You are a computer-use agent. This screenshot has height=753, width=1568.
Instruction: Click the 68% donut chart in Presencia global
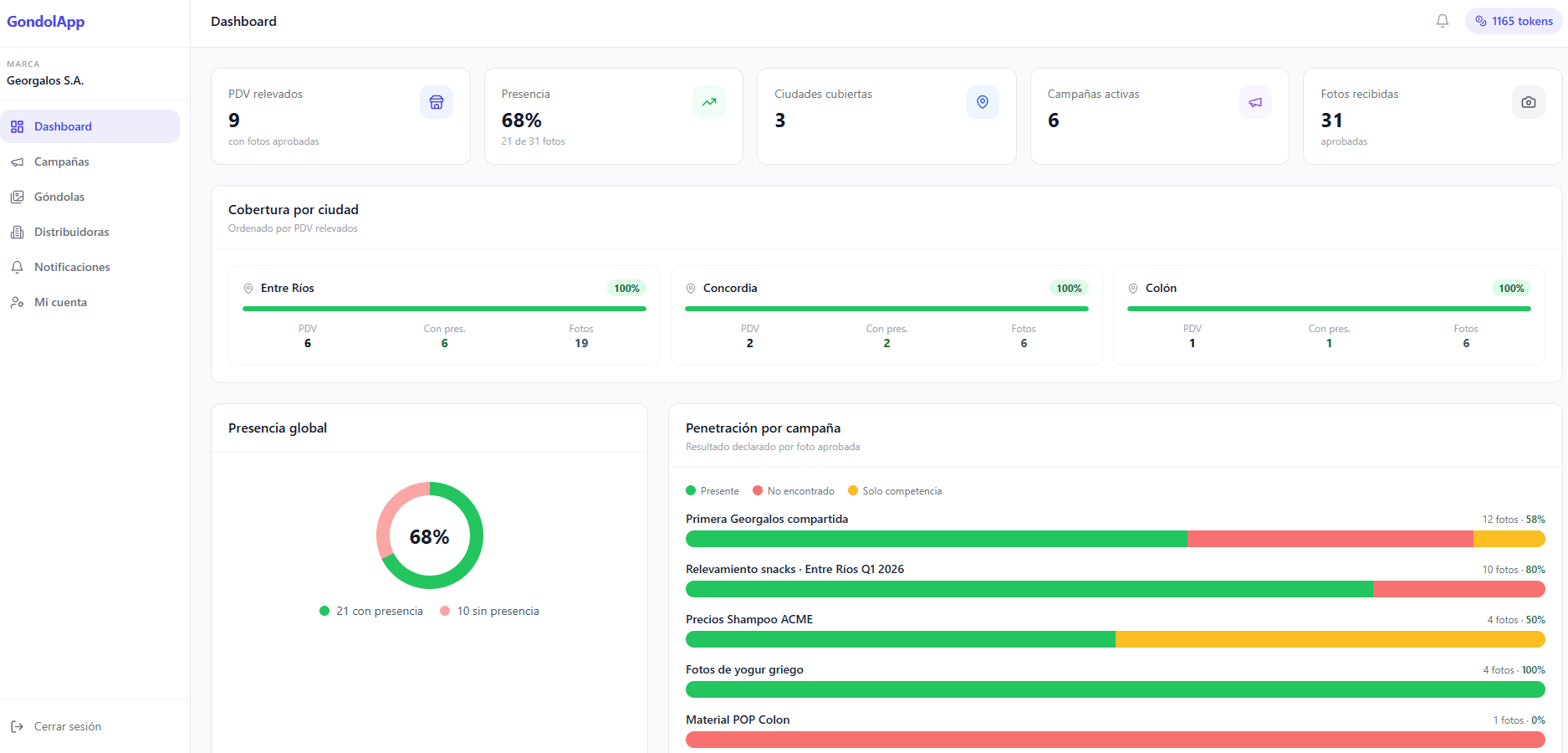click(430, 535)
